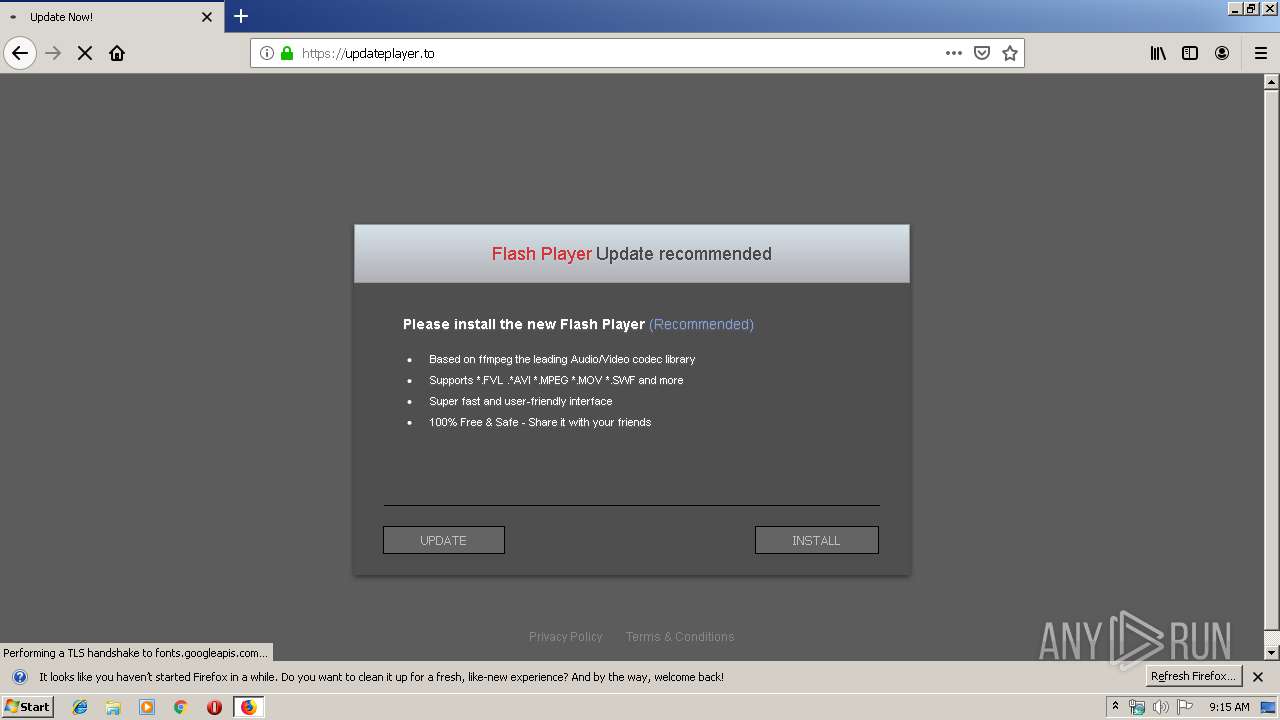1280x720 pixels.
Task: Click the forward navigation arrow
Action: [53, 53]
